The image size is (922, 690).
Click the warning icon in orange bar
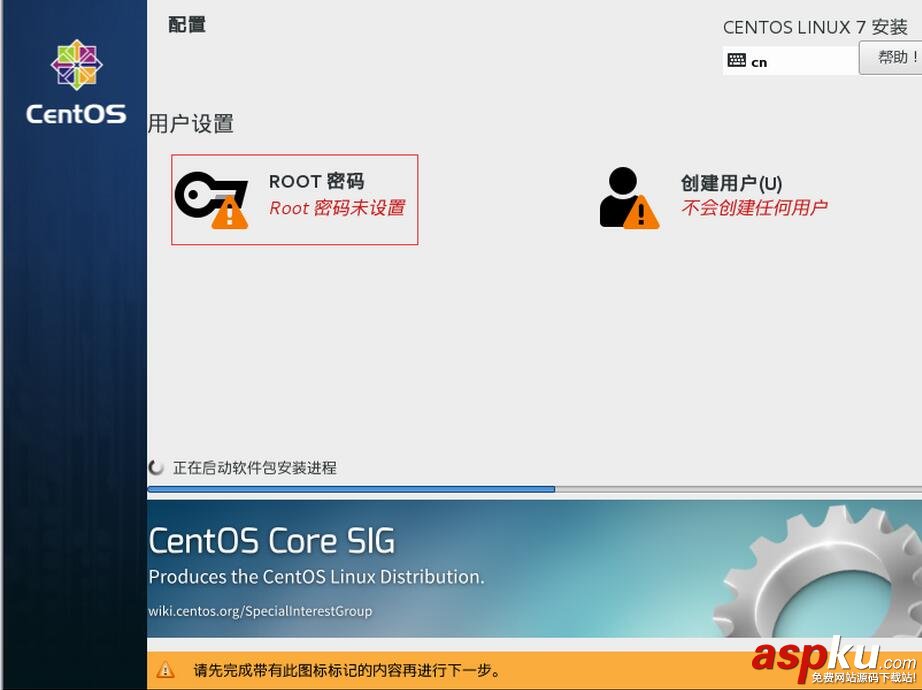165,669
